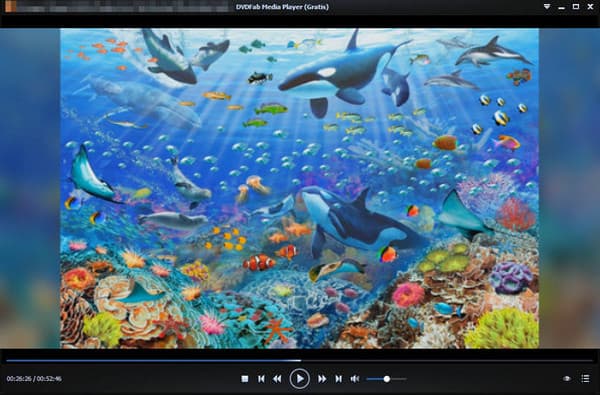Skip to the next chapter
The height and width of the screenshot is (395, 600).
pyautogui.click(x=339, y=379)
